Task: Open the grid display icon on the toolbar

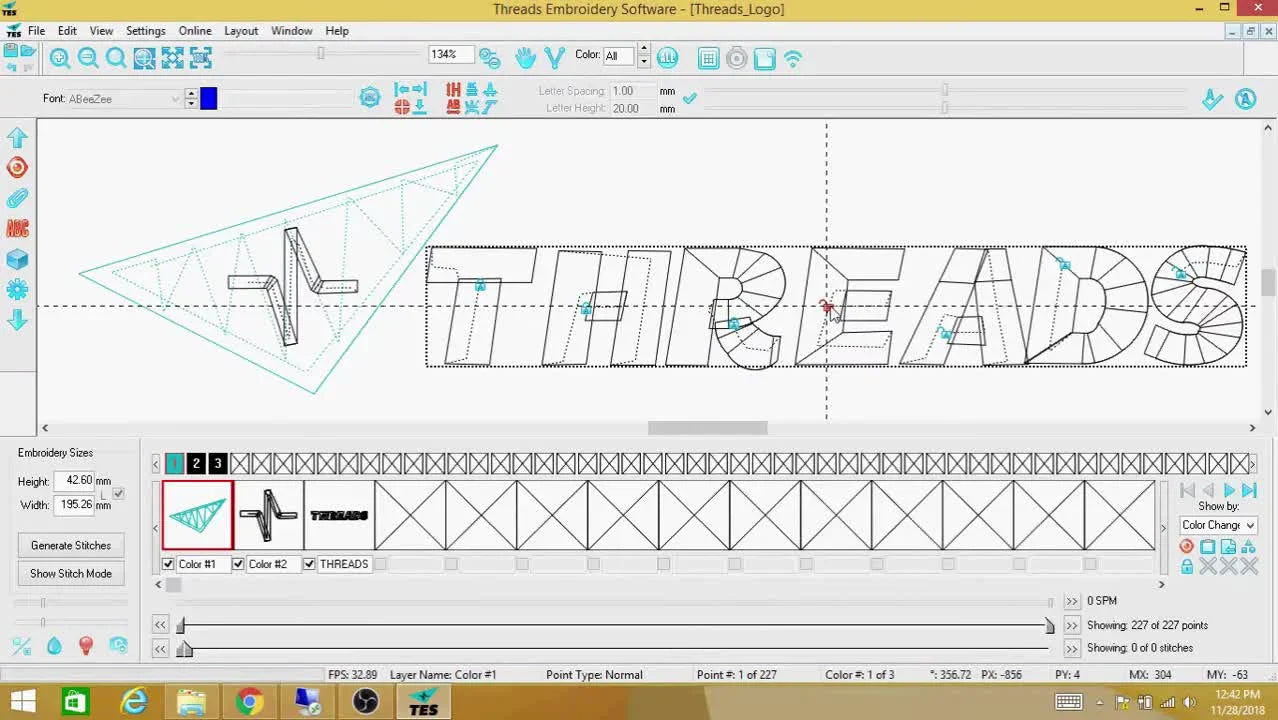Action: (x=708, y=58)
